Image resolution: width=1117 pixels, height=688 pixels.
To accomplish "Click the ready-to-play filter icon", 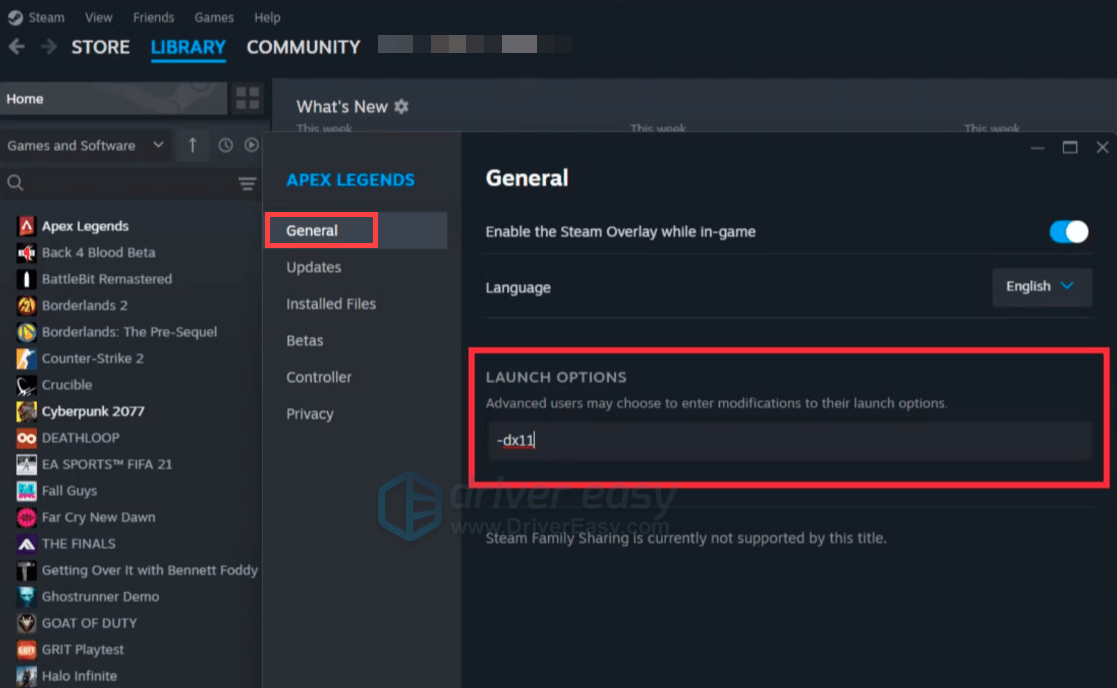I will tap(251, 146).
